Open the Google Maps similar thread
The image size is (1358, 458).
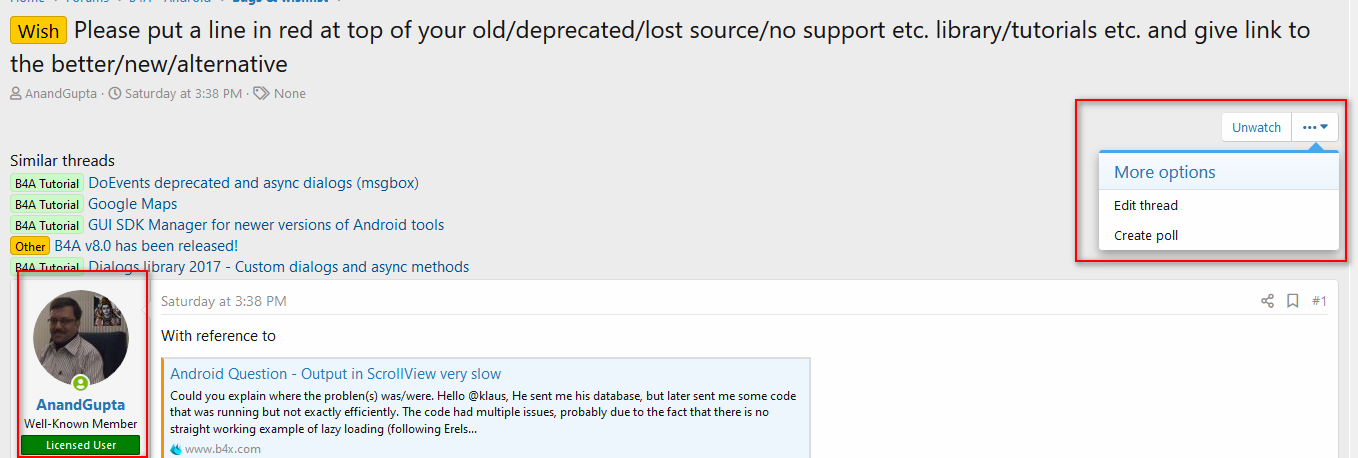(x=133, y=204)
